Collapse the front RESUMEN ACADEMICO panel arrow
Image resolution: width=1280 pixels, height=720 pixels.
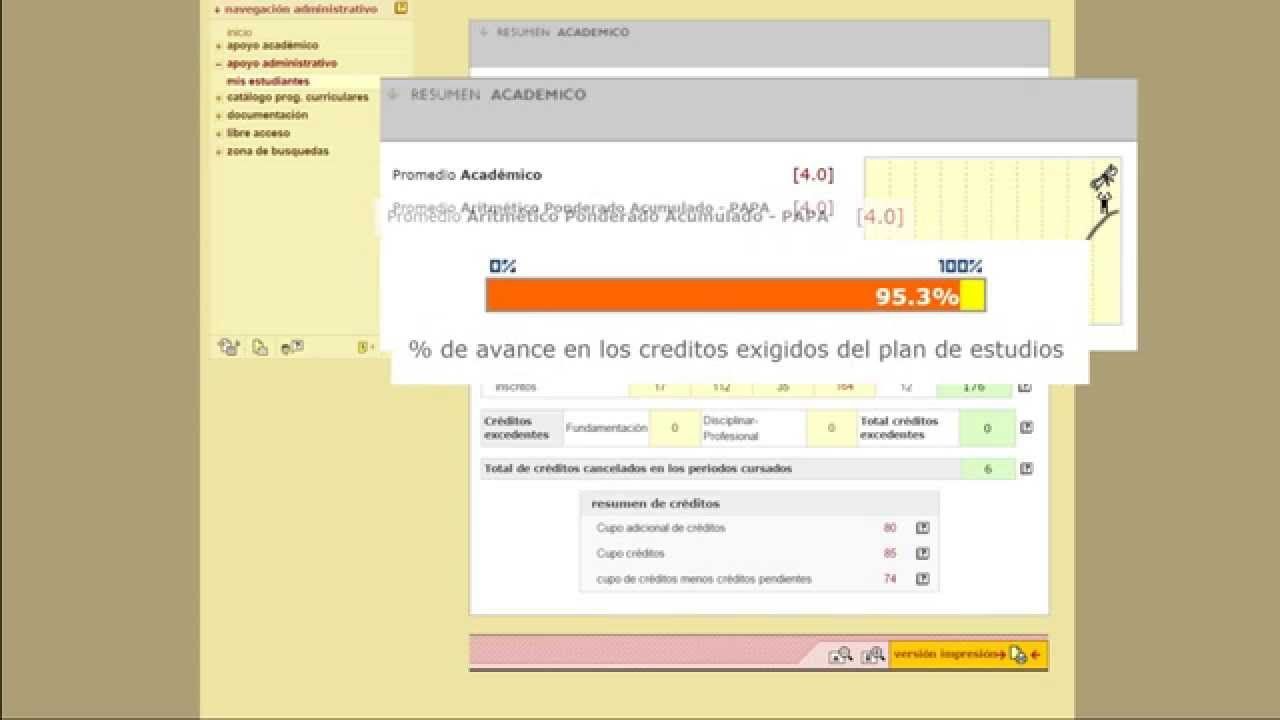pyautogui.click(x=393, y=95)
